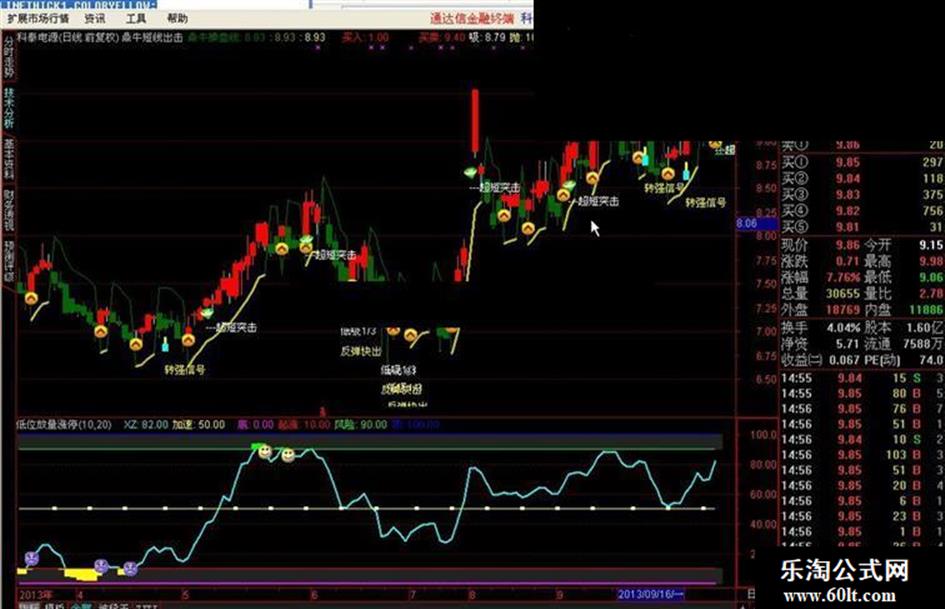Switch to the 财务透视 side tab
The height and width of the screenshot is (609, 945).
[8, 210]
